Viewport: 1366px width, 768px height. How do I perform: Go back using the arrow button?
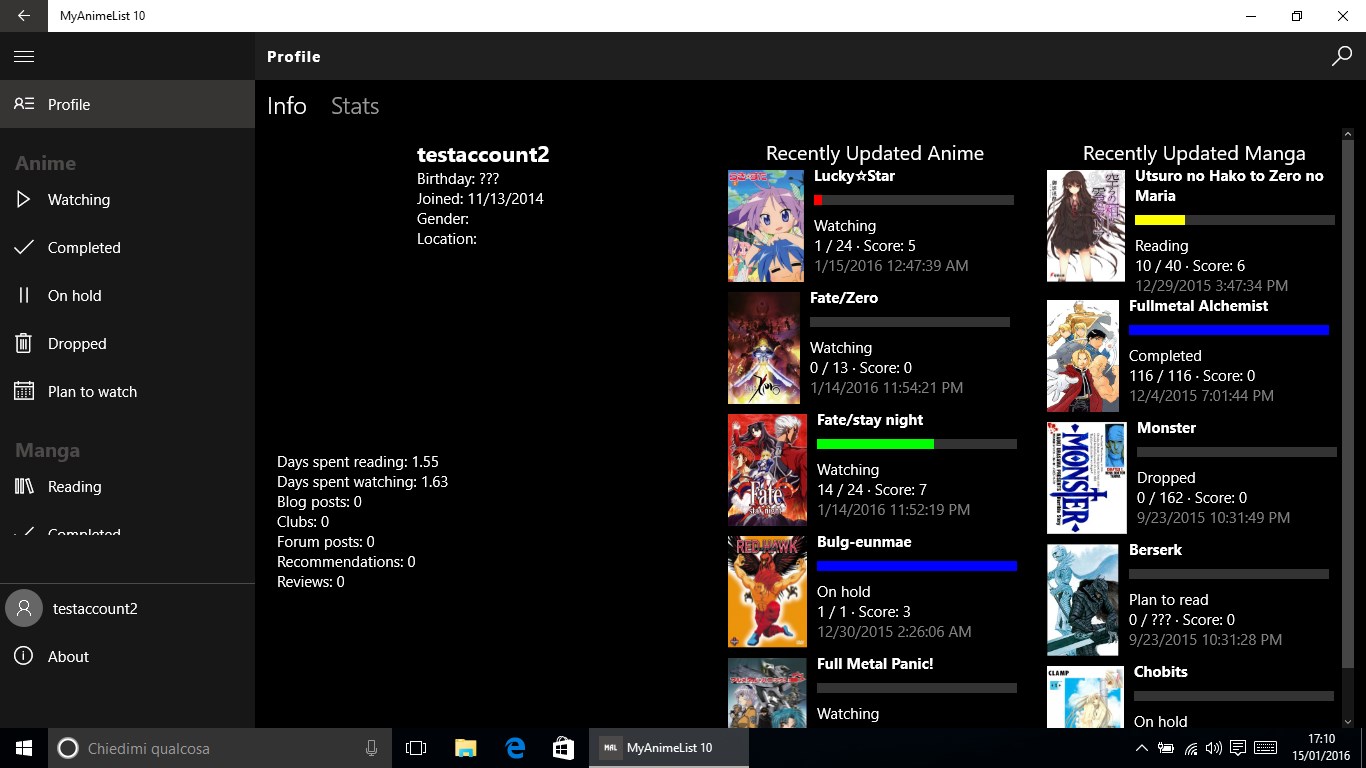24,16
